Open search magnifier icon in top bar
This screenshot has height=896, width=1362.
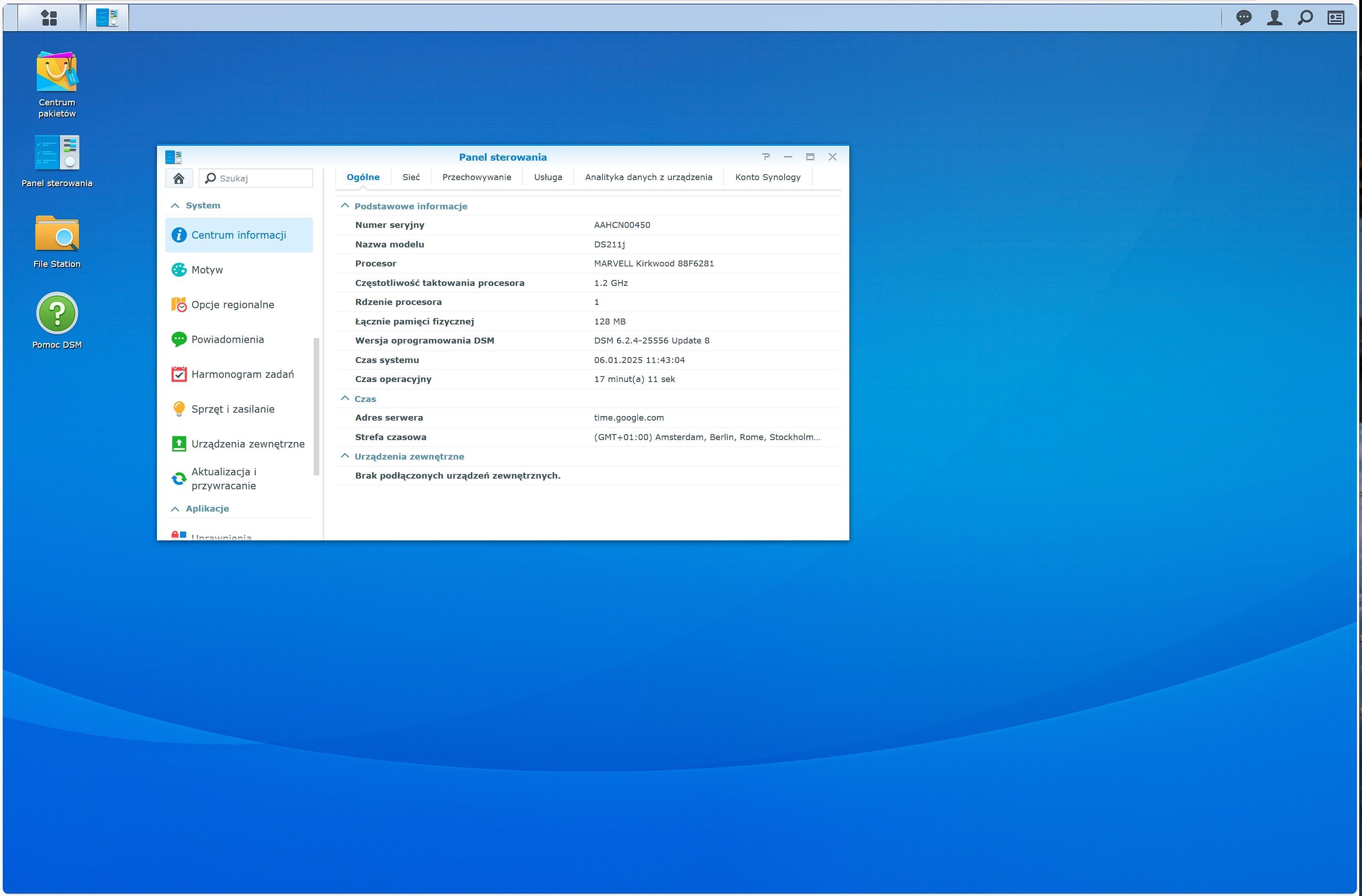[1305, 18]
